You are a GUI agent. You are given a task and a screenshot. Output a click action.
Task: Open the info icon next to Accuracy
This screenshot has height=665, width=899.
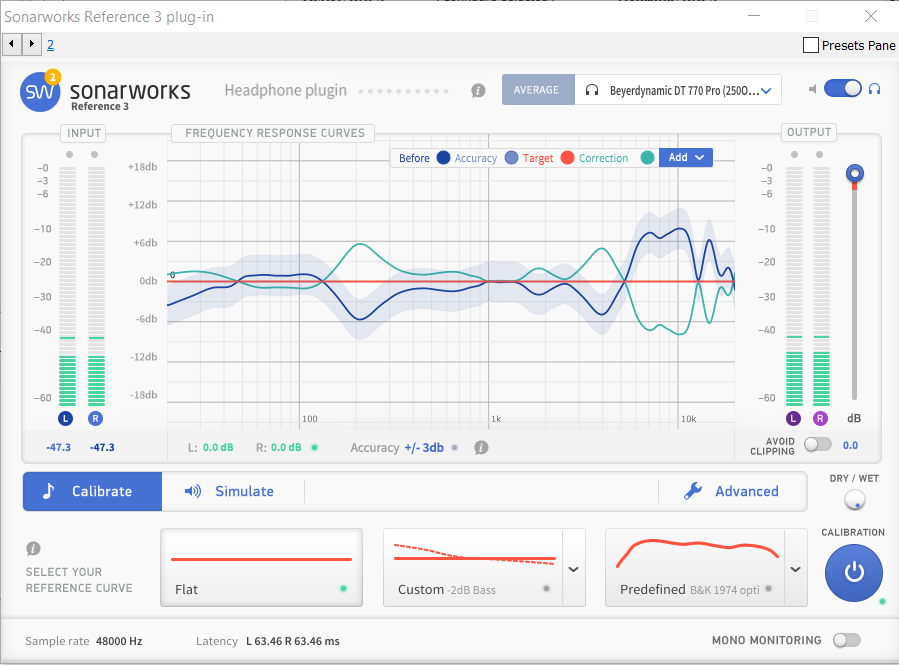(x=481, y=448)
